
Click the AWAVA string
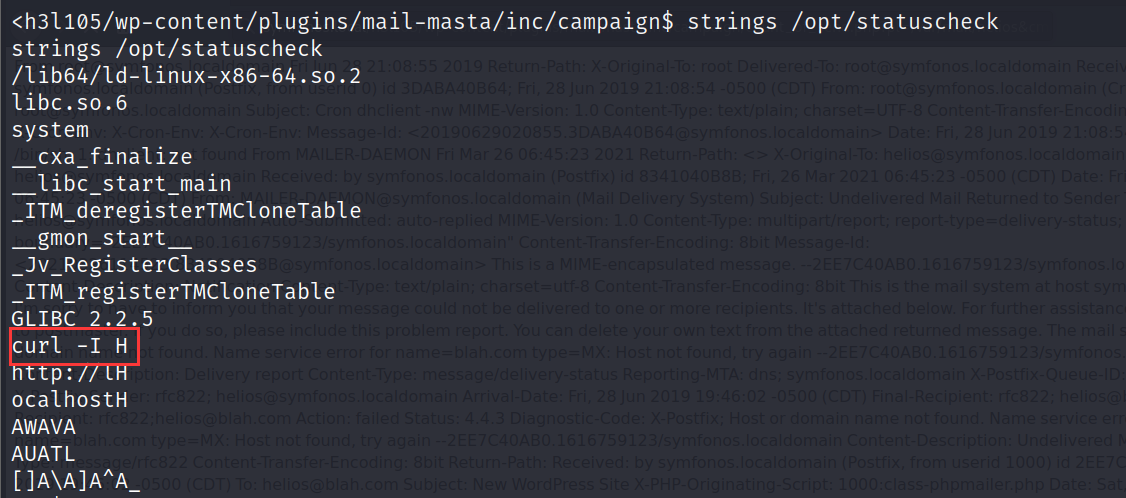(44, 428)
